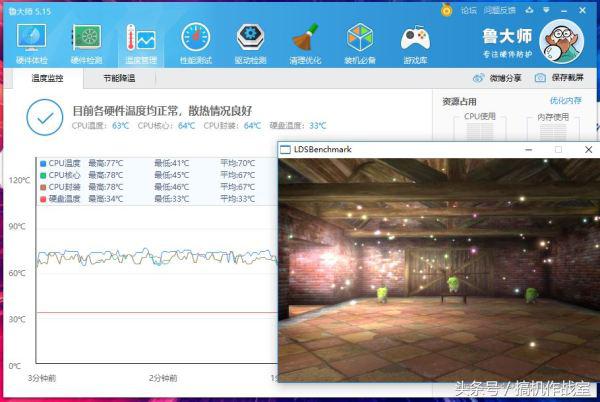
Task: Click the 最高:77℃ value in CPU温度 row
Action: (x=106, y=164)
